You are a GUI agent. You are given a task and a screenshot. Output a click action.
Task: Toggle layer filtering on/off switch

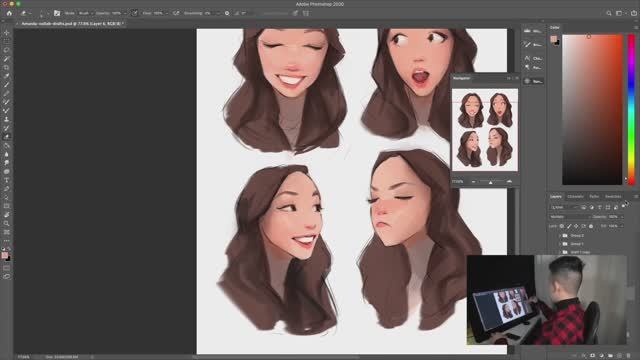(623, 207)
